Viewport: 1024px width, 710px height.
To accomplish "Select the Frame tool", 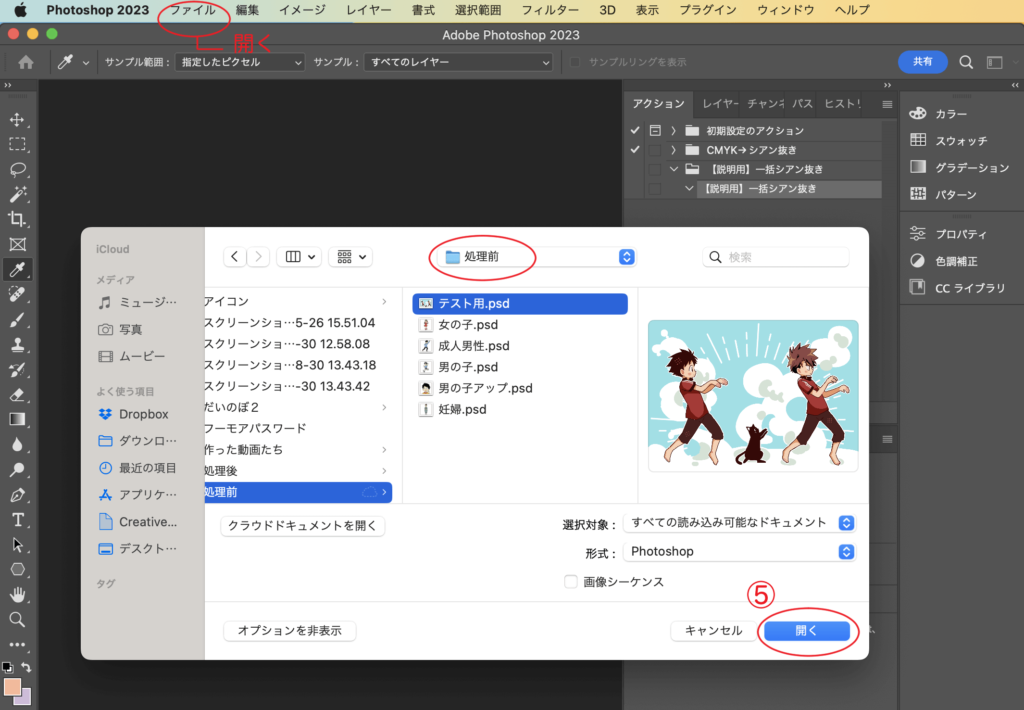I will 18,244.
